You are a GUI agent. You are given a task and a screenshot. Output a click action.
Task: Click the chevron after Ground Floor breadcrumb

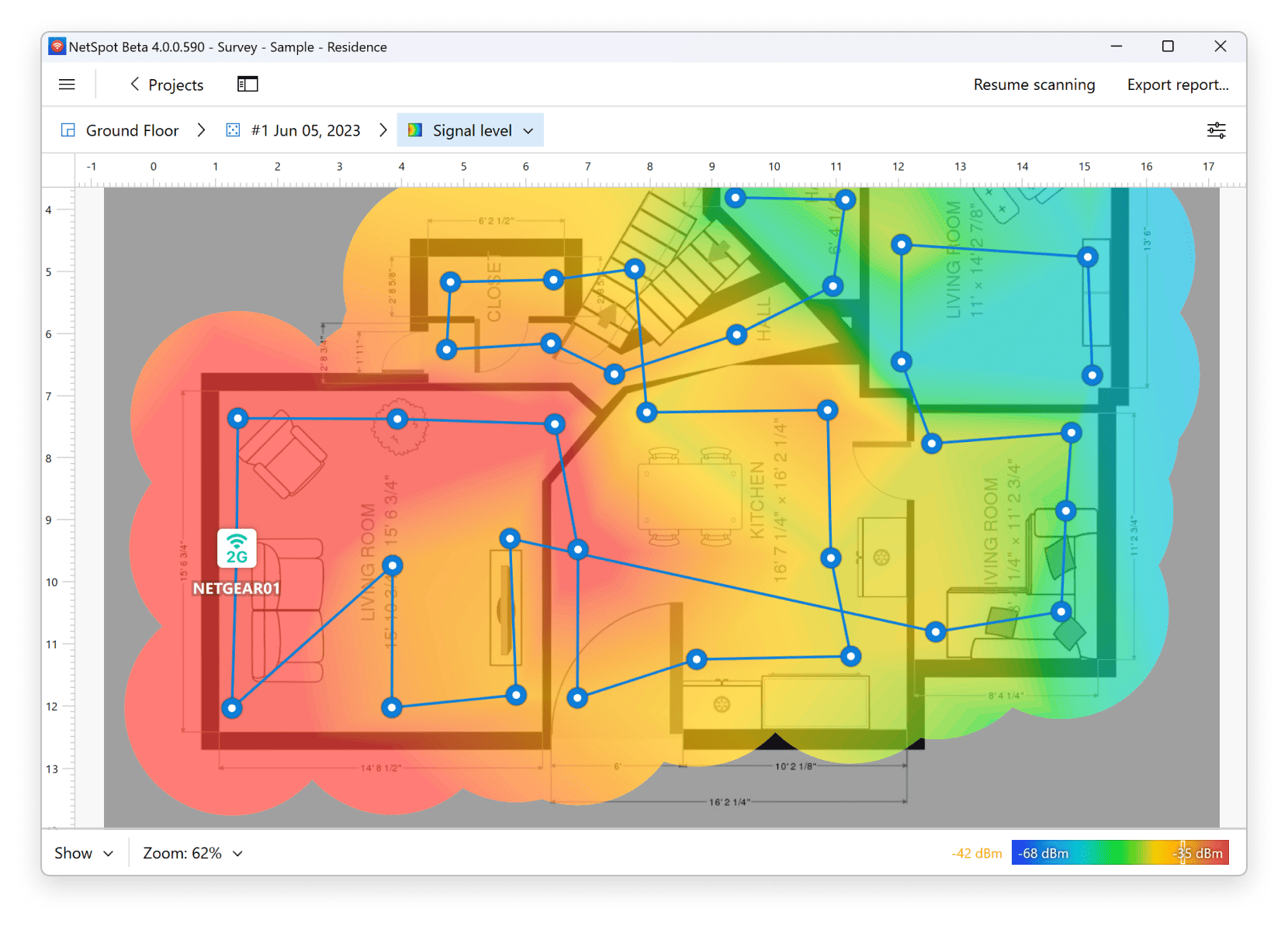point(201,130)
